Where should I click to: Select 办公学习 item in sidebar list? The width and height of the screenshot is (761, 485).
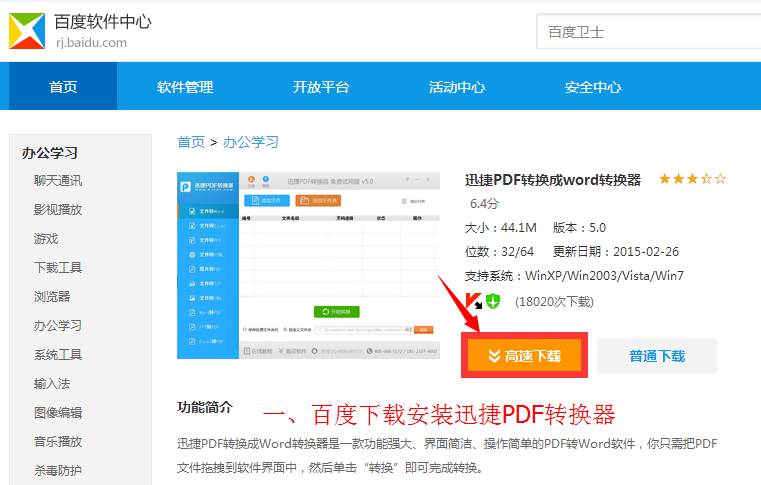(x=58, y=326)
